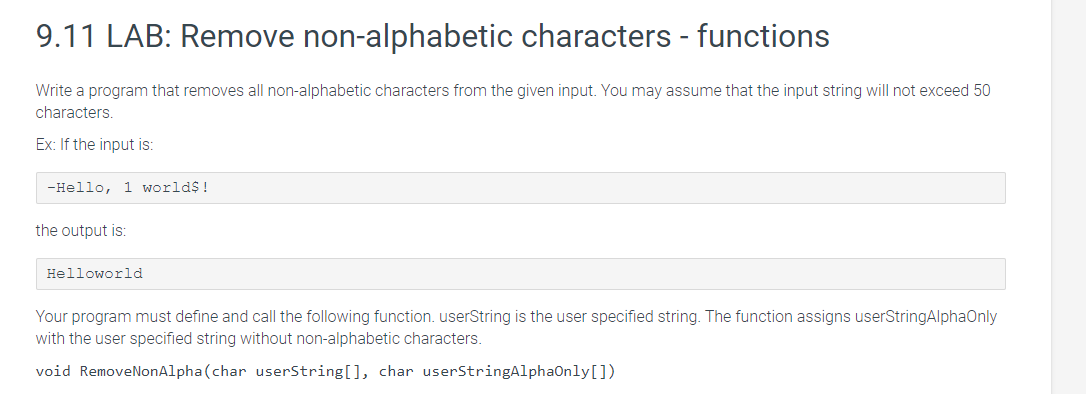
Task: Click the number 50 in the description
Action: pyautogui.click(x=981, y=91)
